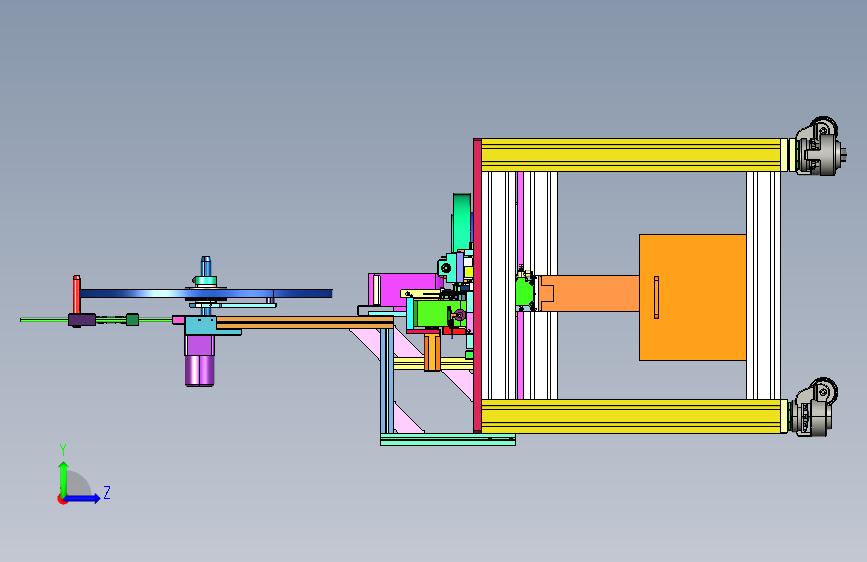Image resolution: width=867 pixels, height=562 pixels.
Task: Select the small dark green block on the rod
Action: (x=132, y=319)
